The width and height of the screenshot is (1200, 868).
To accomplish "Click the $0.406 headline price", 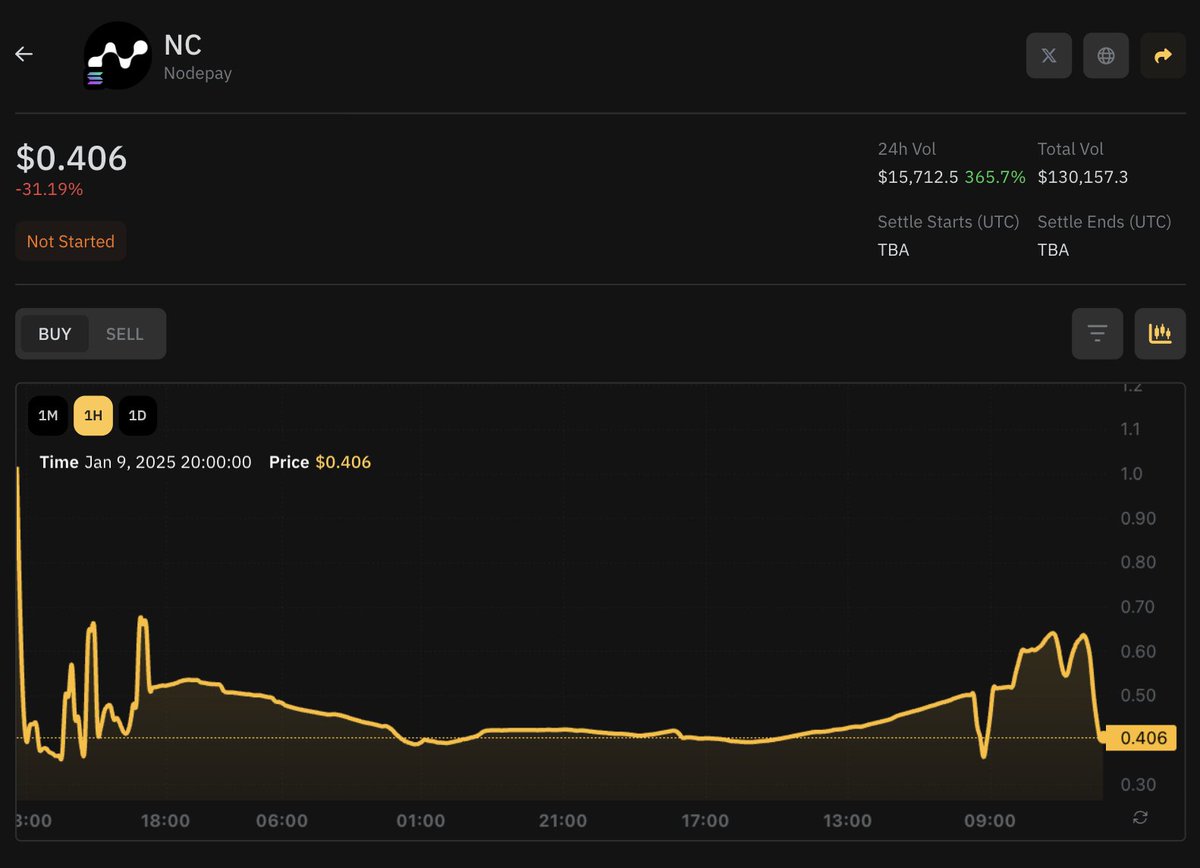I will coord(72,158).
